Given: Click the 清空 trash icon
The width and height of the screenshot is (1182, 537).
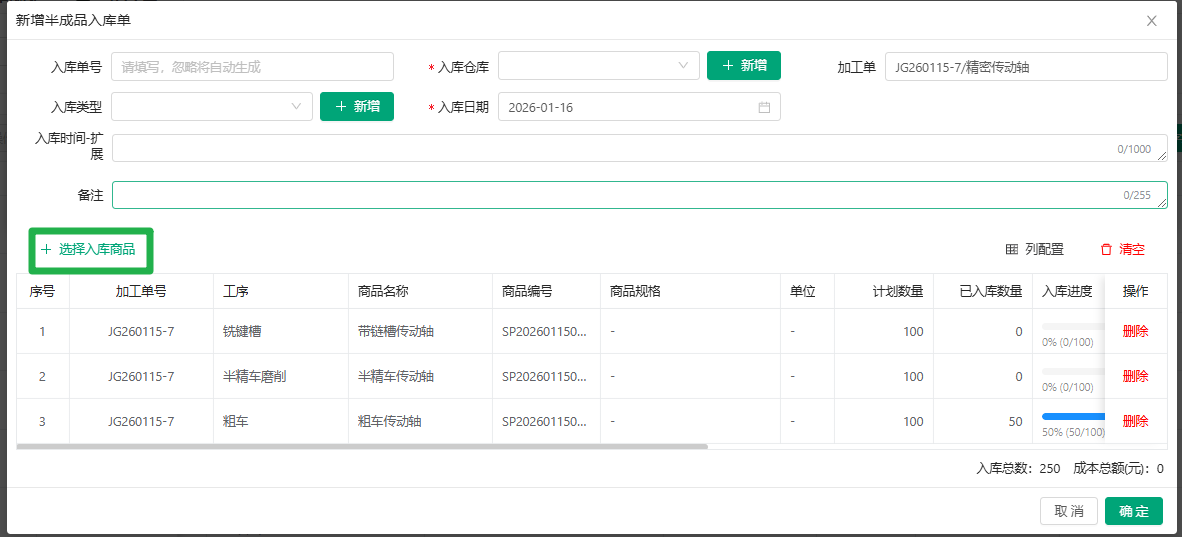Looking at the screenshot, I should pos(1106,250).
